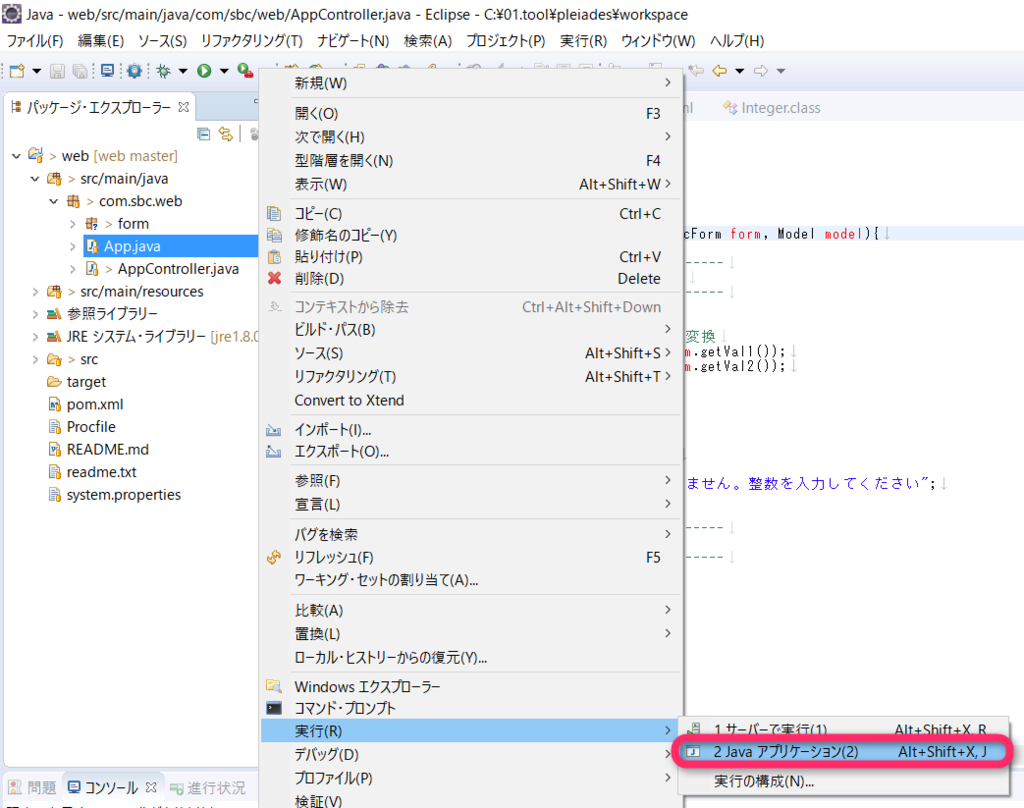This screenshot has height=808, width=1024.
Task: Click the blue gear toolbar icon
Action: pos(135,71)
